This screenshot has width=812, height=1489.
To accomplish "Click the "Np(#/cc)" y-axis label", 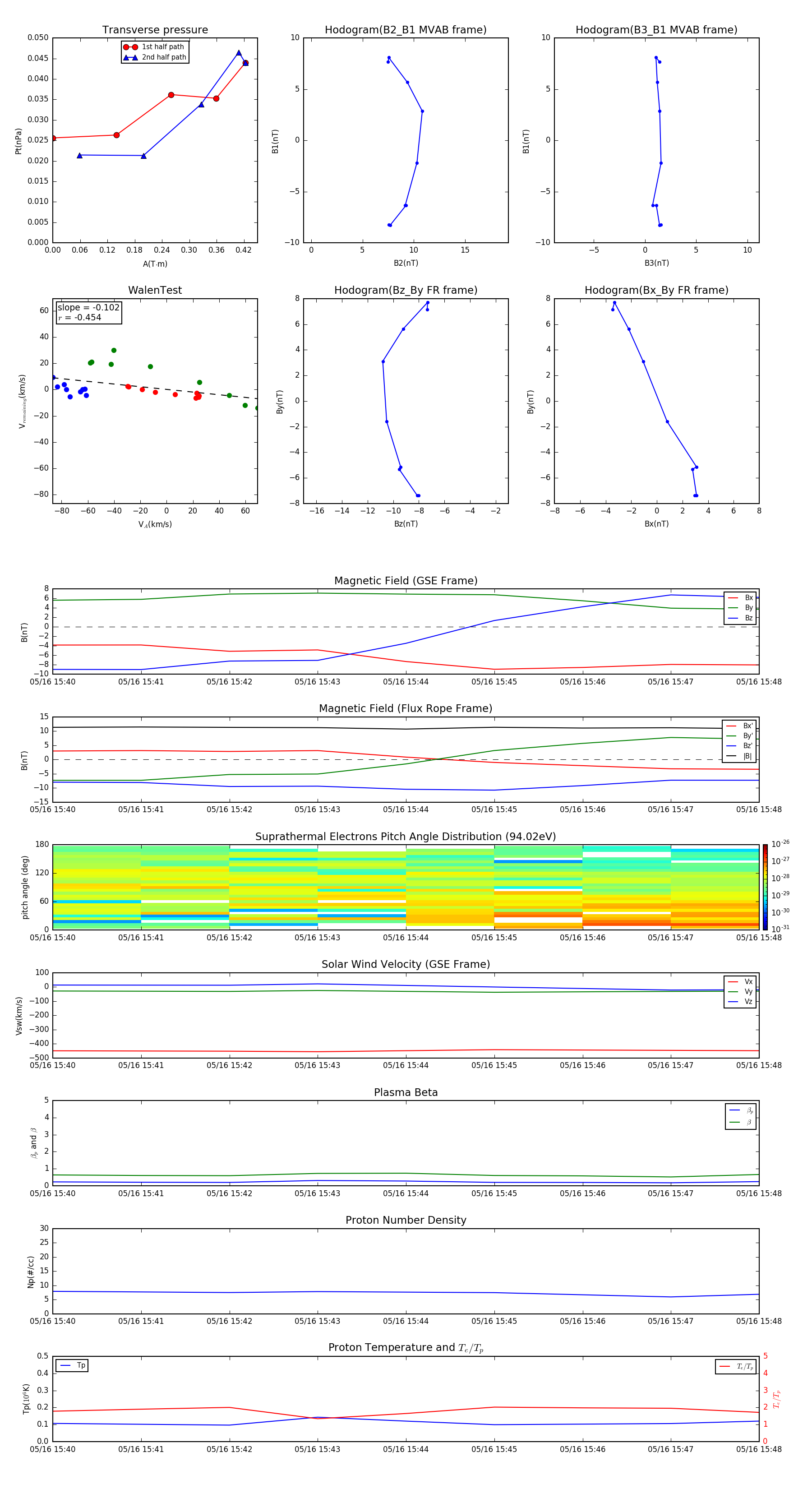I will pos(31,1272).
